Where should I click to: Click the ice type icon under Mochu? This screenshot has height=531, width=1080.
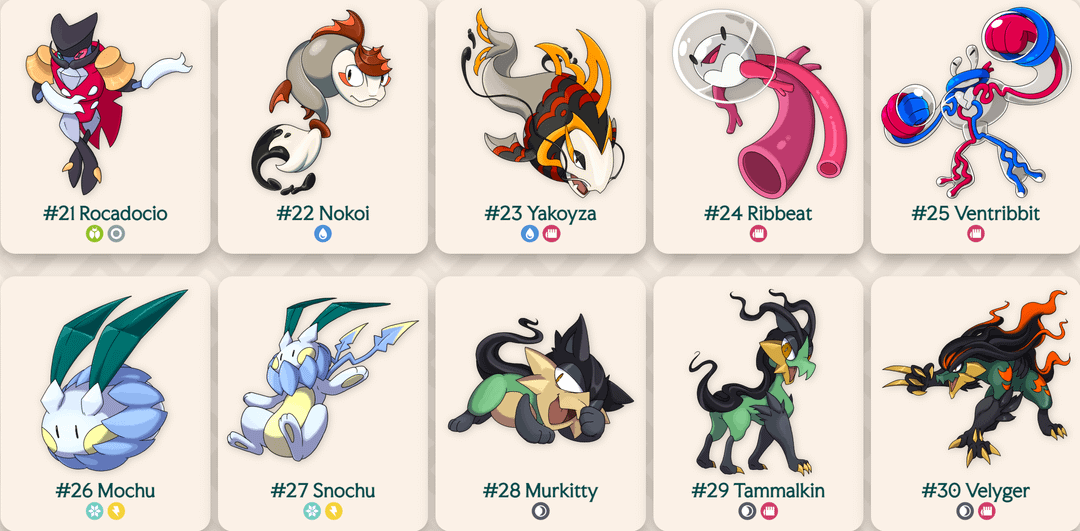click(x=94, y=511)
